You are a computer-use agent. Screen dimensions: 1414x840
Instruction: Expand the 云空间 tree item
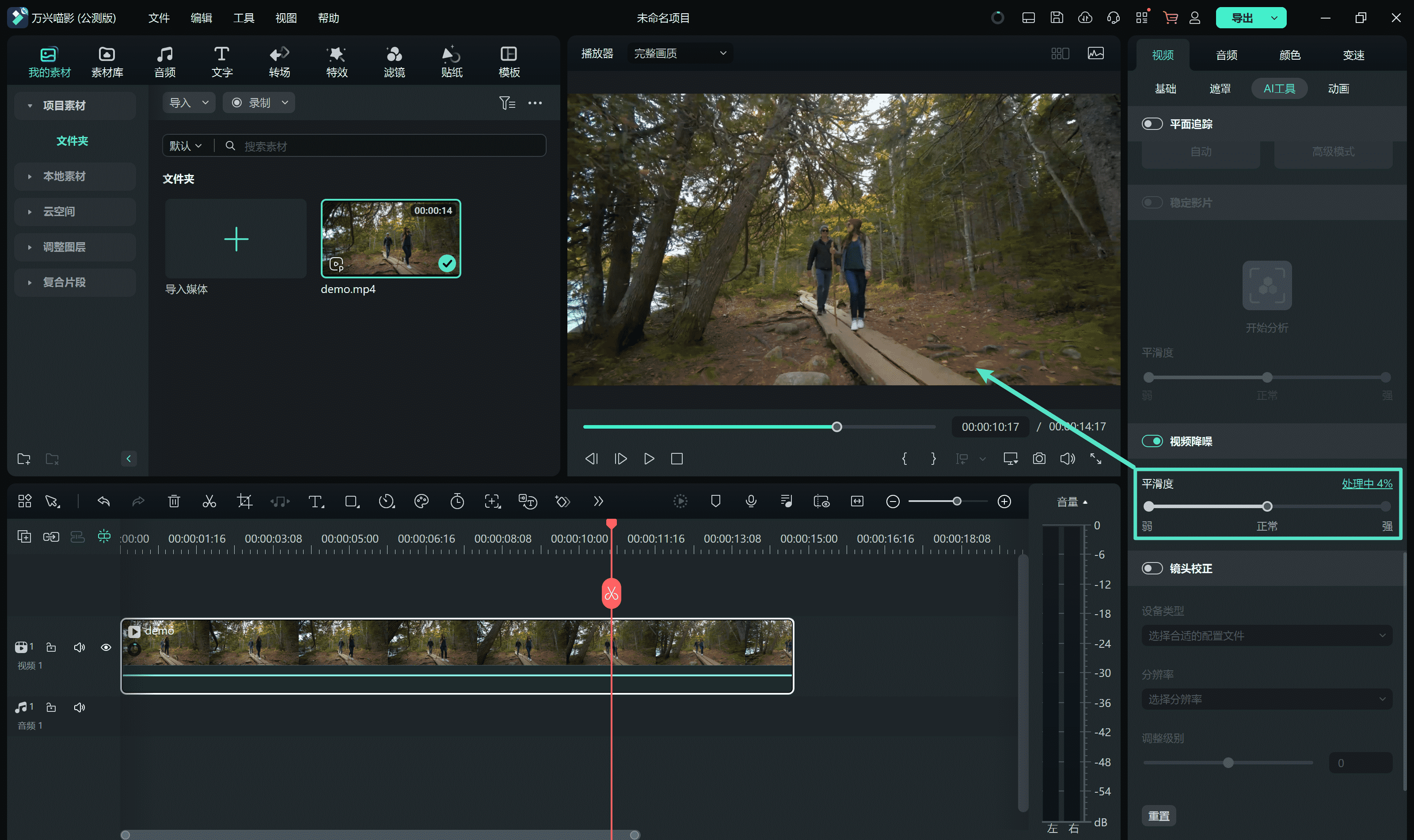click(75, 211)
